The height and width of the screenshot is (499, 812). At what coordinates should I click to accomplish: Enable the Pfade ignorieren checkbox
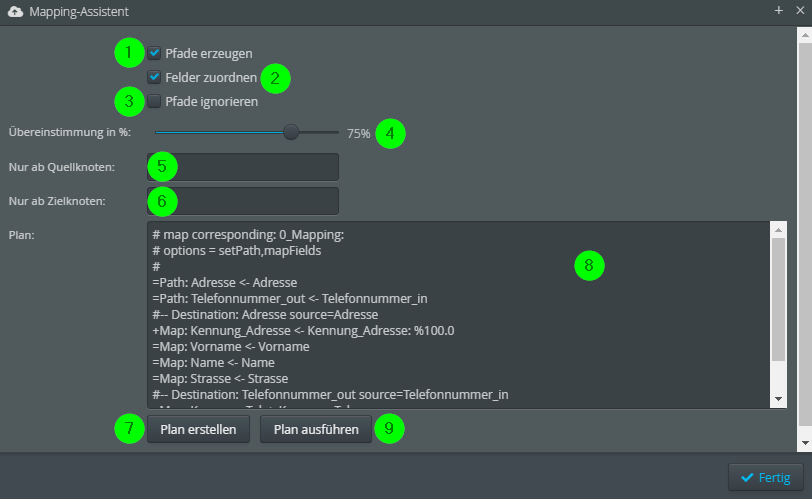154,101
